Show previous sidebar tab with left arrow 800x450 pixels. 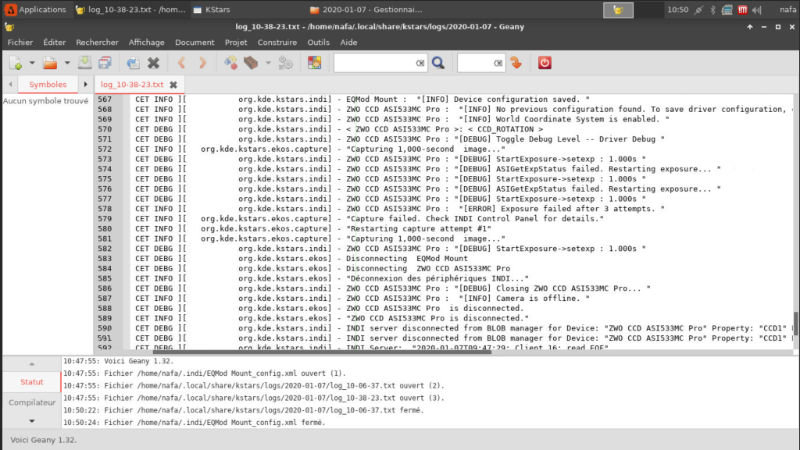[x=10, y=84]
